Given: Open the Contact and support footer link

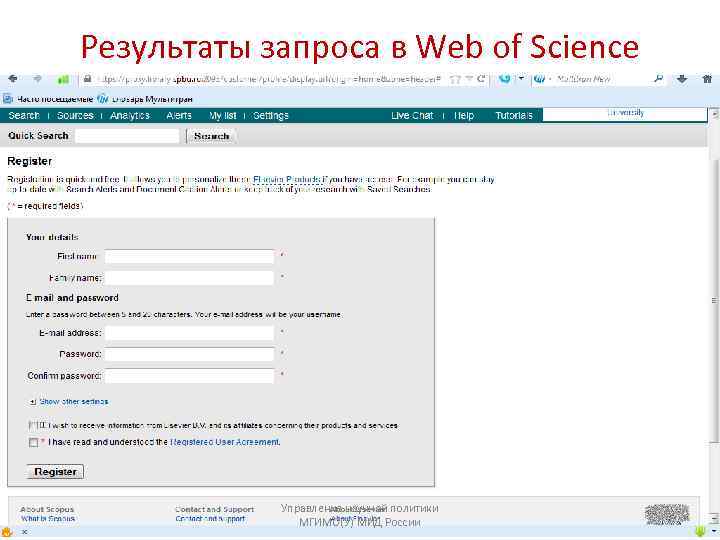Looking at the screenshot, I should (x=210, y=519).
